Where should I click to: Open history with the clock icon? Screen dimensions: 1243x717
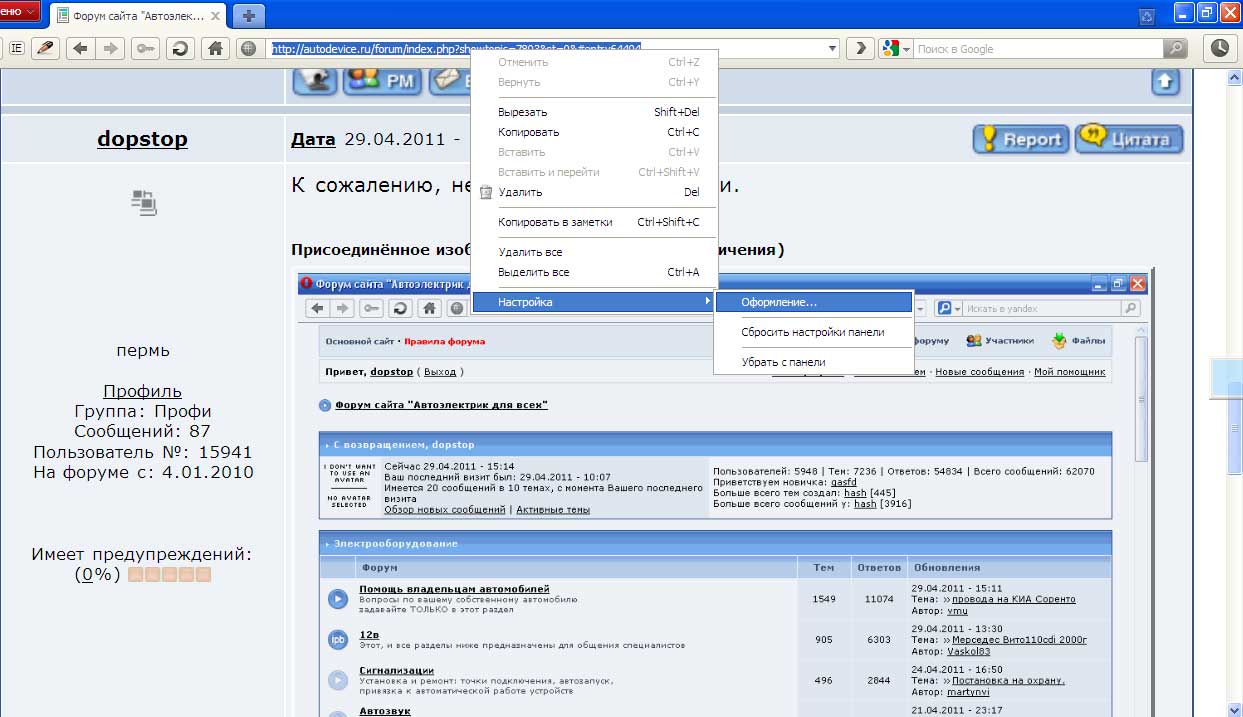1220,48
